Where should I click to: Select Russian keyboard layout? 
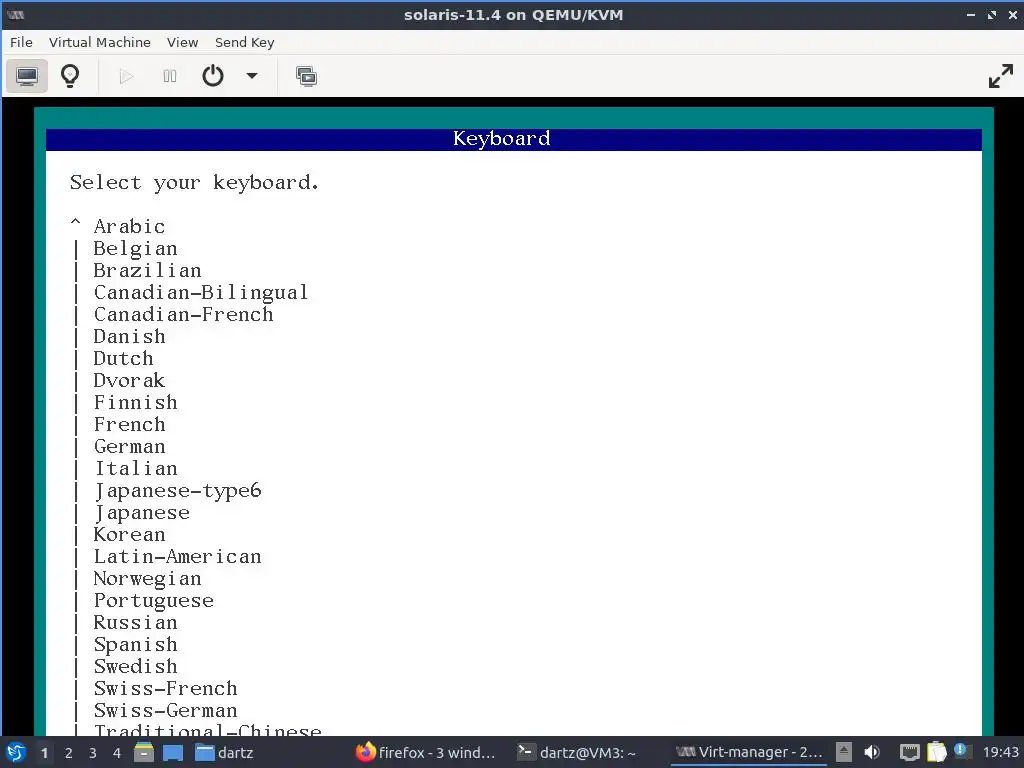tap(135, 622)
